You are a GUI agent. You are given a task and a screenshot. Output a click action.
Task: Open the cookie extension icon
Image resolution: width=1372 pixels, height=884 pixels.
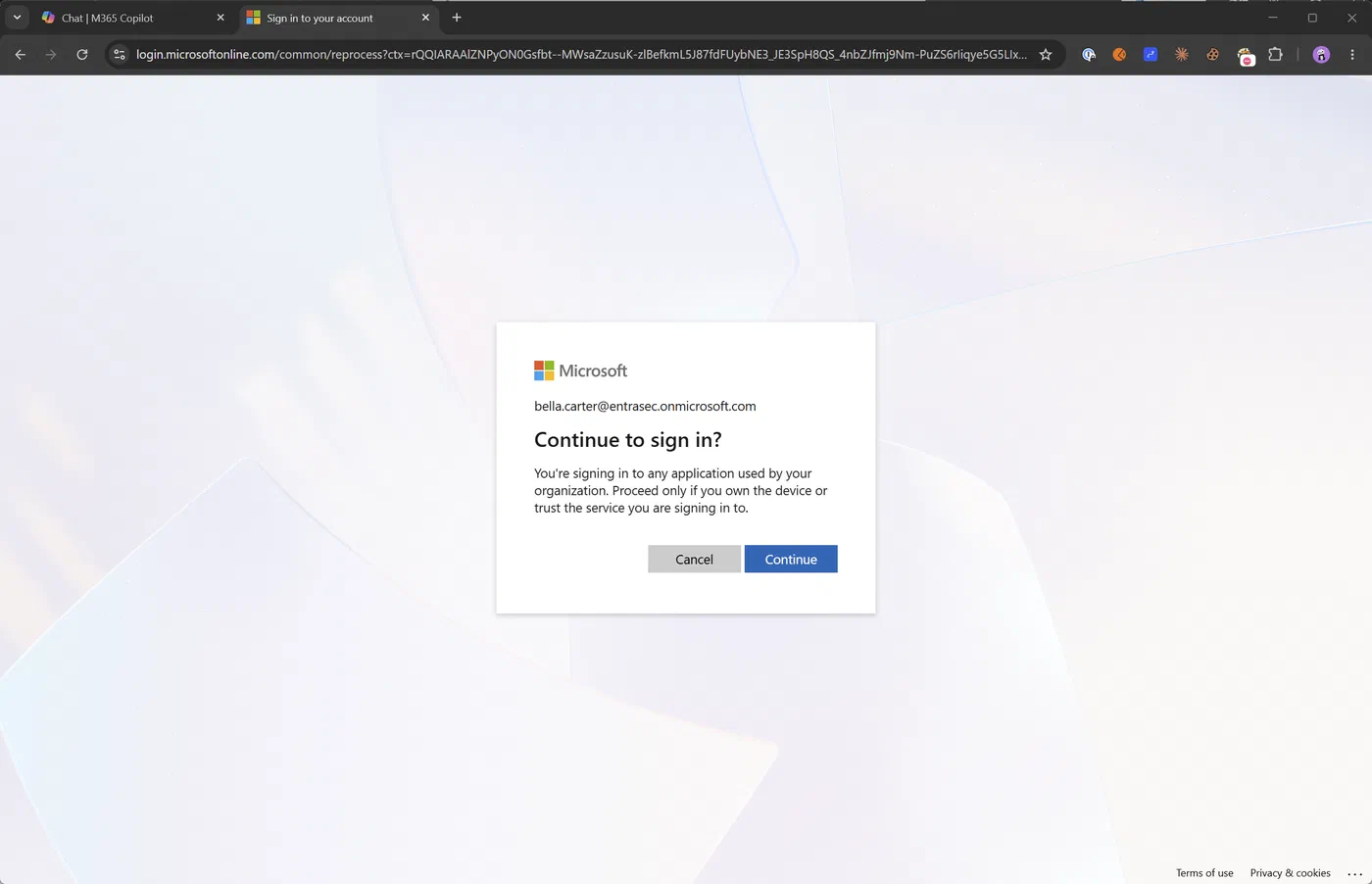pyautogui.click(x=1213, y=55)
